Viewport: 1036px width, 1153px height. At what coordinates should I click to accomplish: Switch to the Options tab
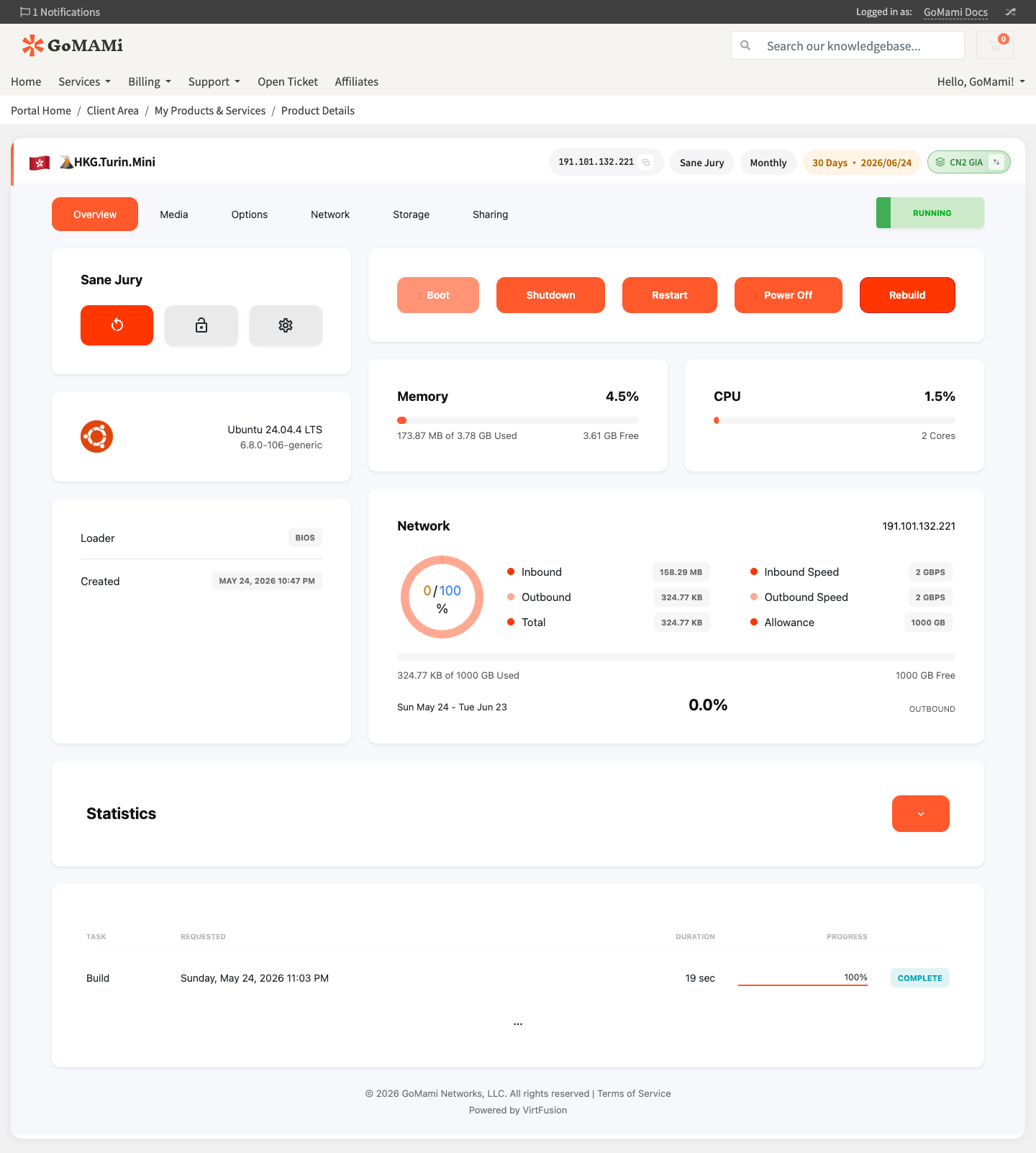250,214
